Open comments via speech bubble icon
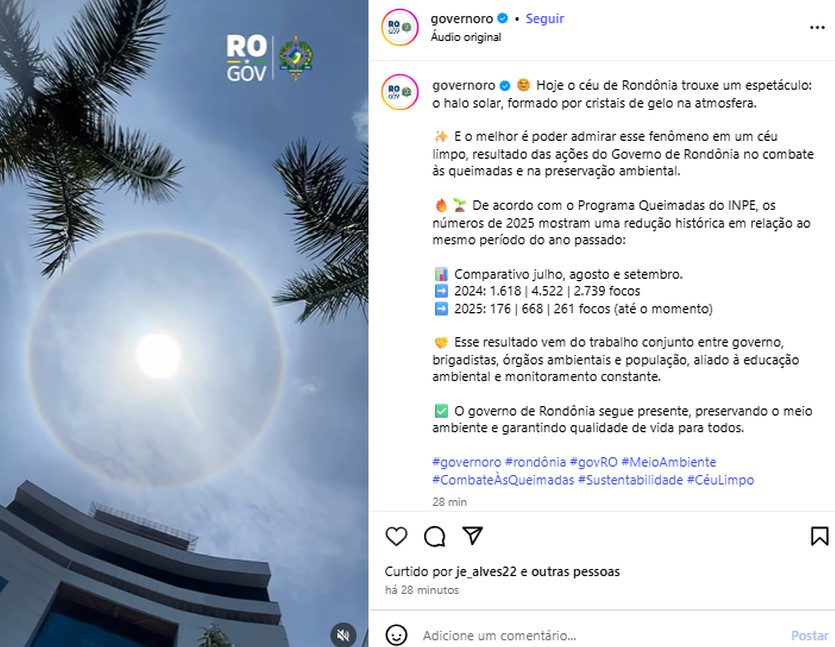Image resolution: width=835 pixels, height=647 pixels. pos(435,536)
